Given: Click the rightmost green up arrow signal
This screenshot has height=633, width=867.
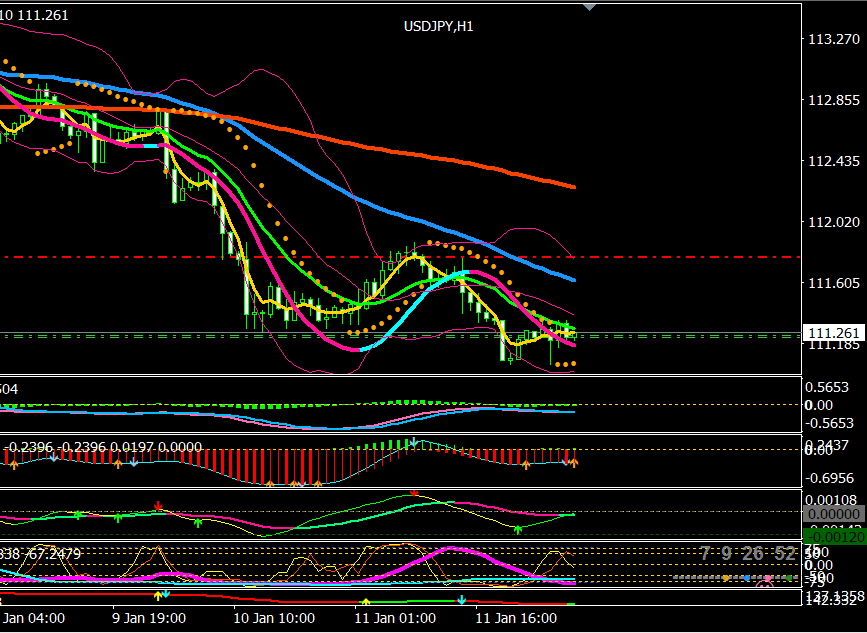Looking at the screenshot, I should (x=517, y=528).
